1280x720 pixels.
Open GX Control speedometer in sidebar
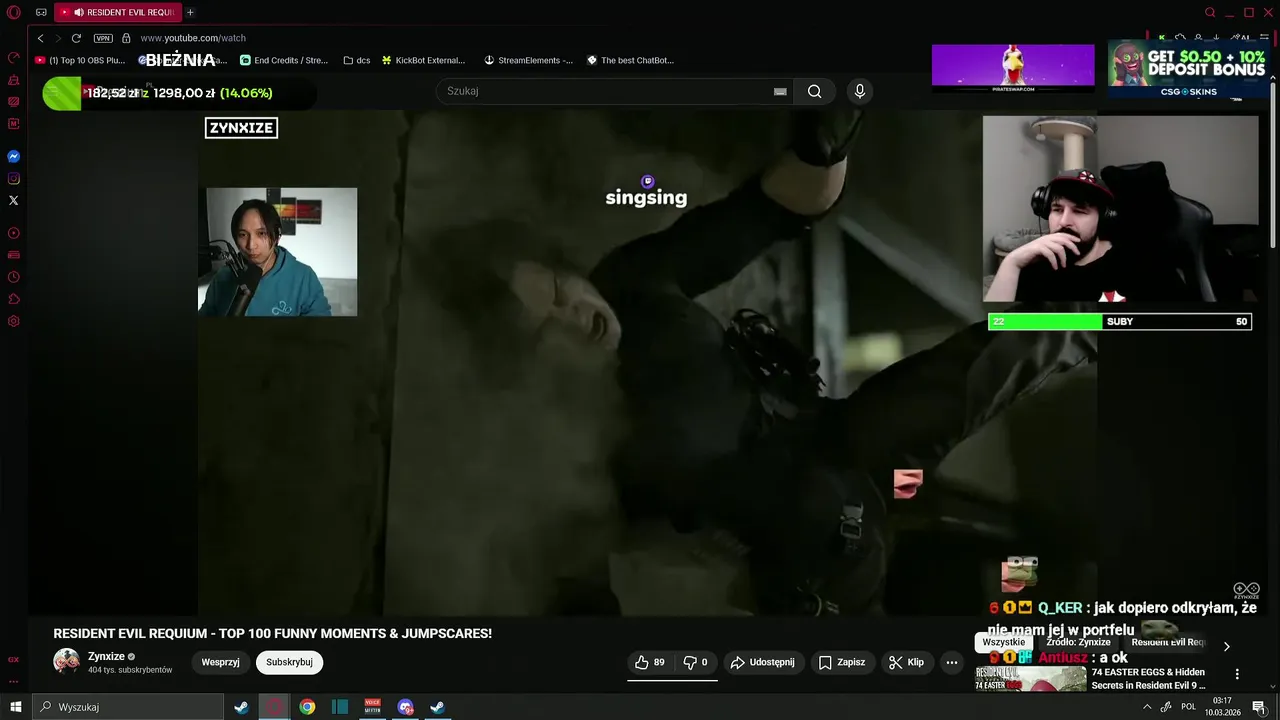point(14,57)
